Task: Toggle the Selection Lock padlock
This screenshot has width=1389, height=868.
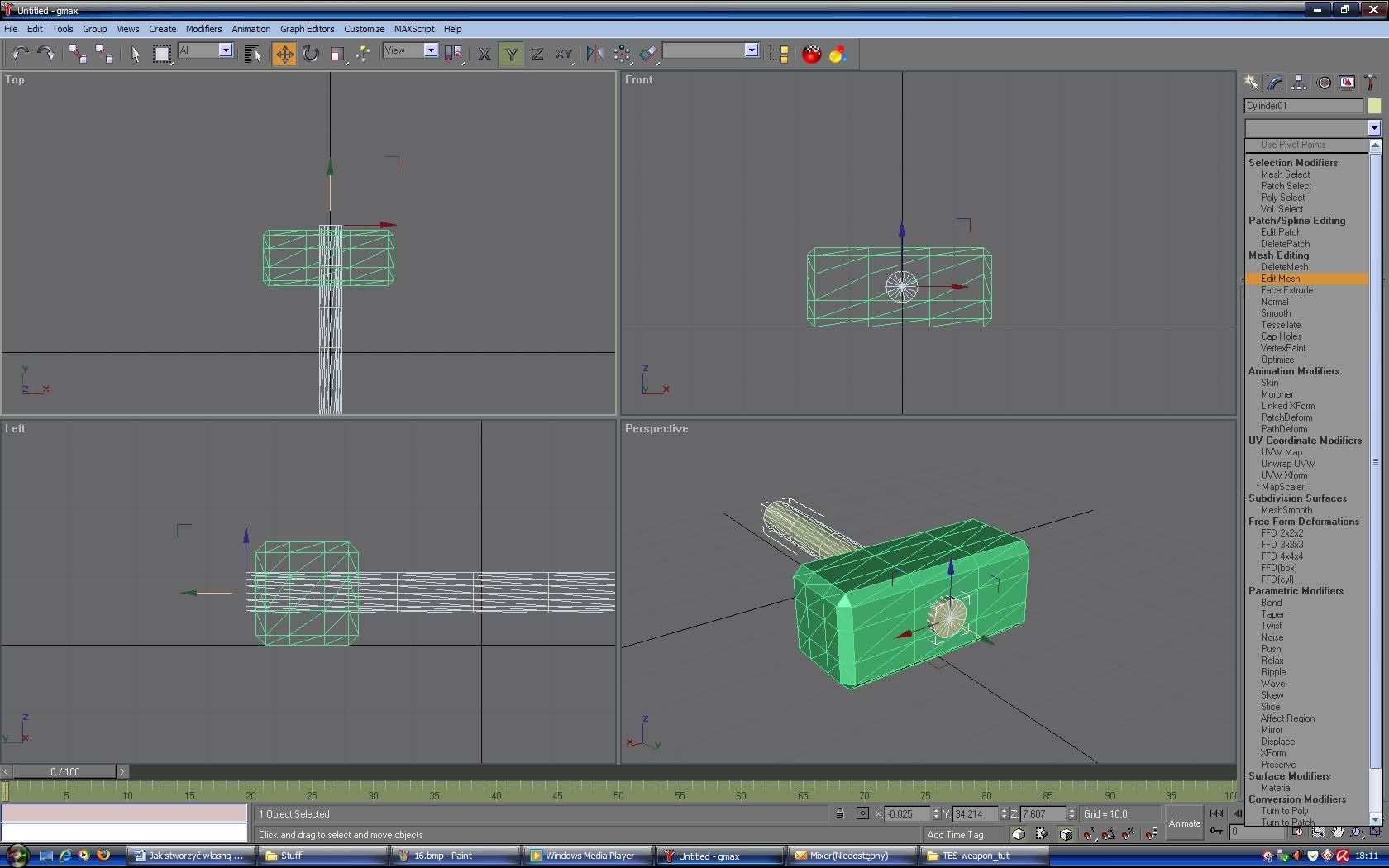Action: point(840,813)
